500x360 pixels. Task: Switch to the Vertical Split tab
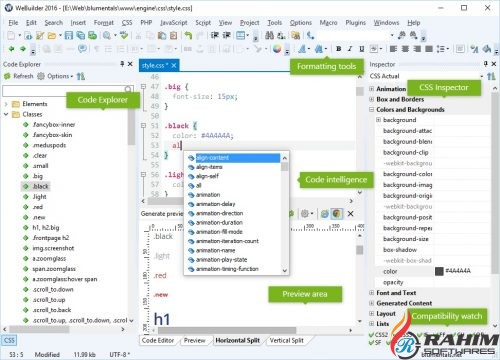point(287,340)
